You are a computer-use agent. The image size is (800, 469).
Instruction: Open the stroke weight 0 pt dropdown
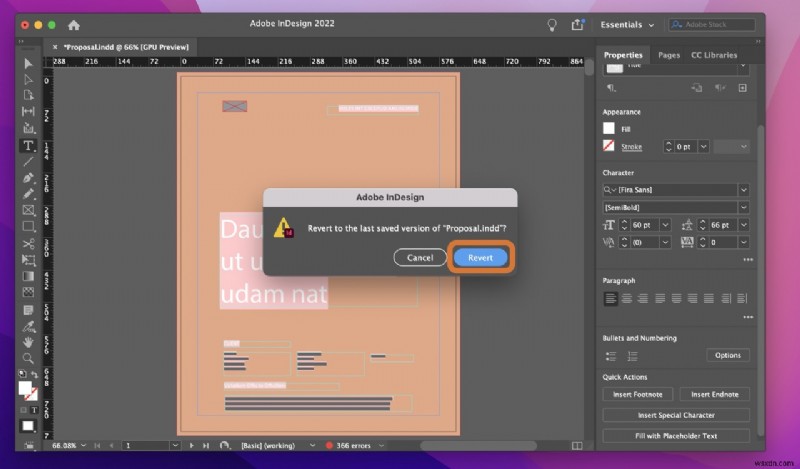coord(704,146)
